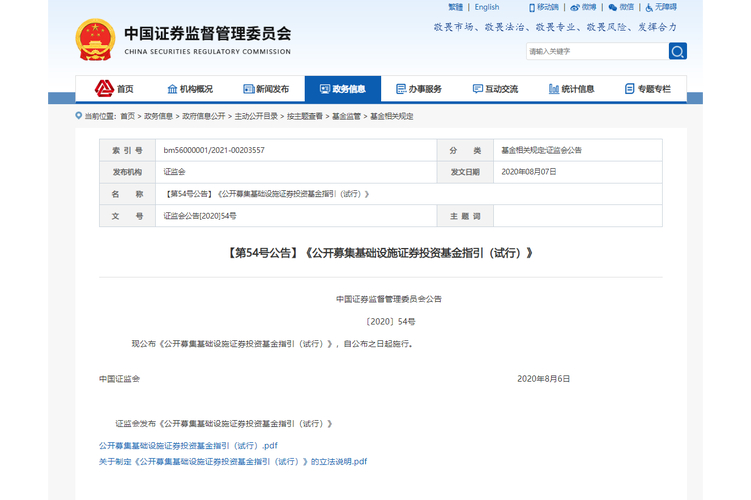Click the 发文日期 value 2020年08月07日
Screen dimensions: 751x500
click(x=529, y=172)
